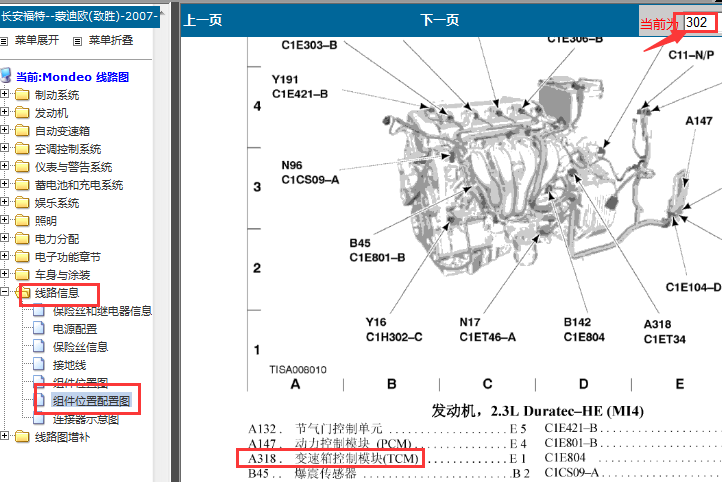Click the A318 C1ET34 label in diagram
722x482 pixels.
(664, 331)
